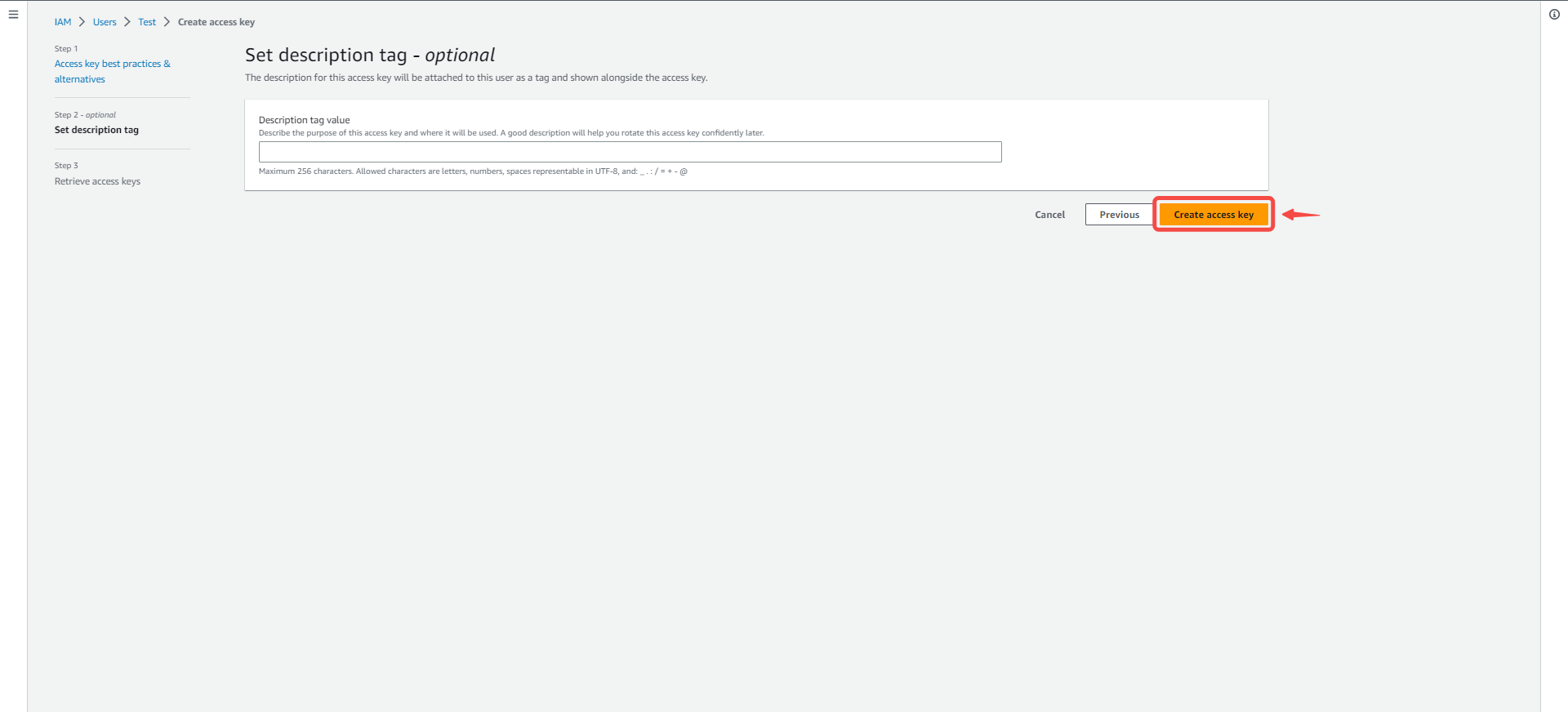
Task: Click the Set description tag heading
Action: [x=370, y=55]
